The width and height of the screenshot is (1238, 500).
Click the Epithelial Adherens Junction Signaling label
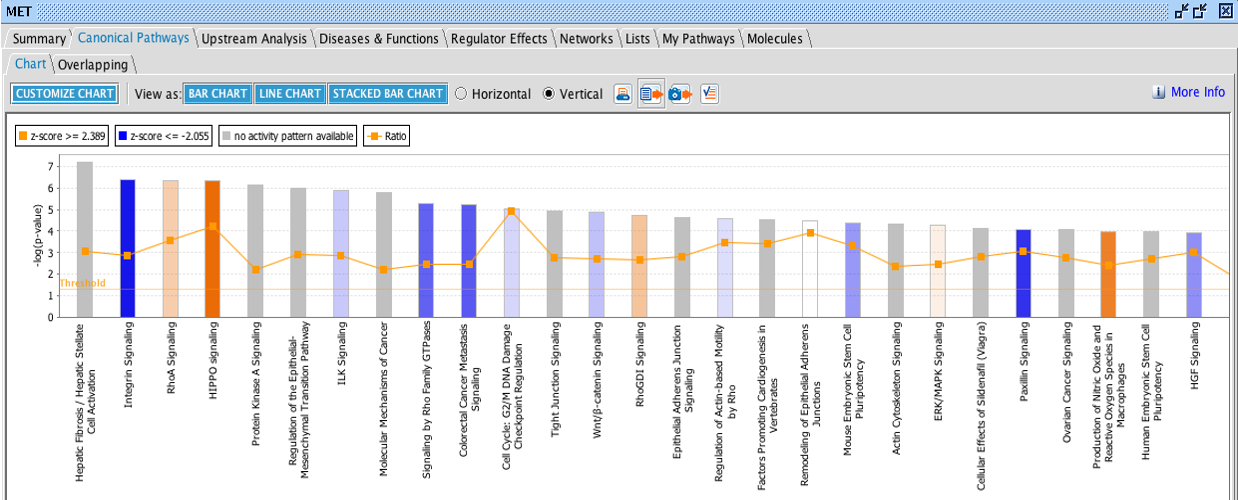pyautogui.click(x=682, y=390)
